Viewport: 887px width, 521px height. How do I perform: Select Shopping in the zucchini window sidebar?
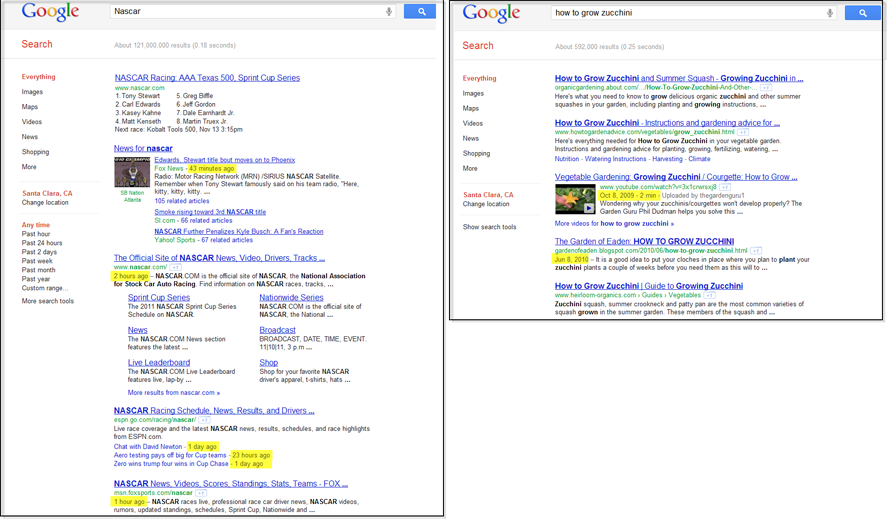(x=476, y=153)
